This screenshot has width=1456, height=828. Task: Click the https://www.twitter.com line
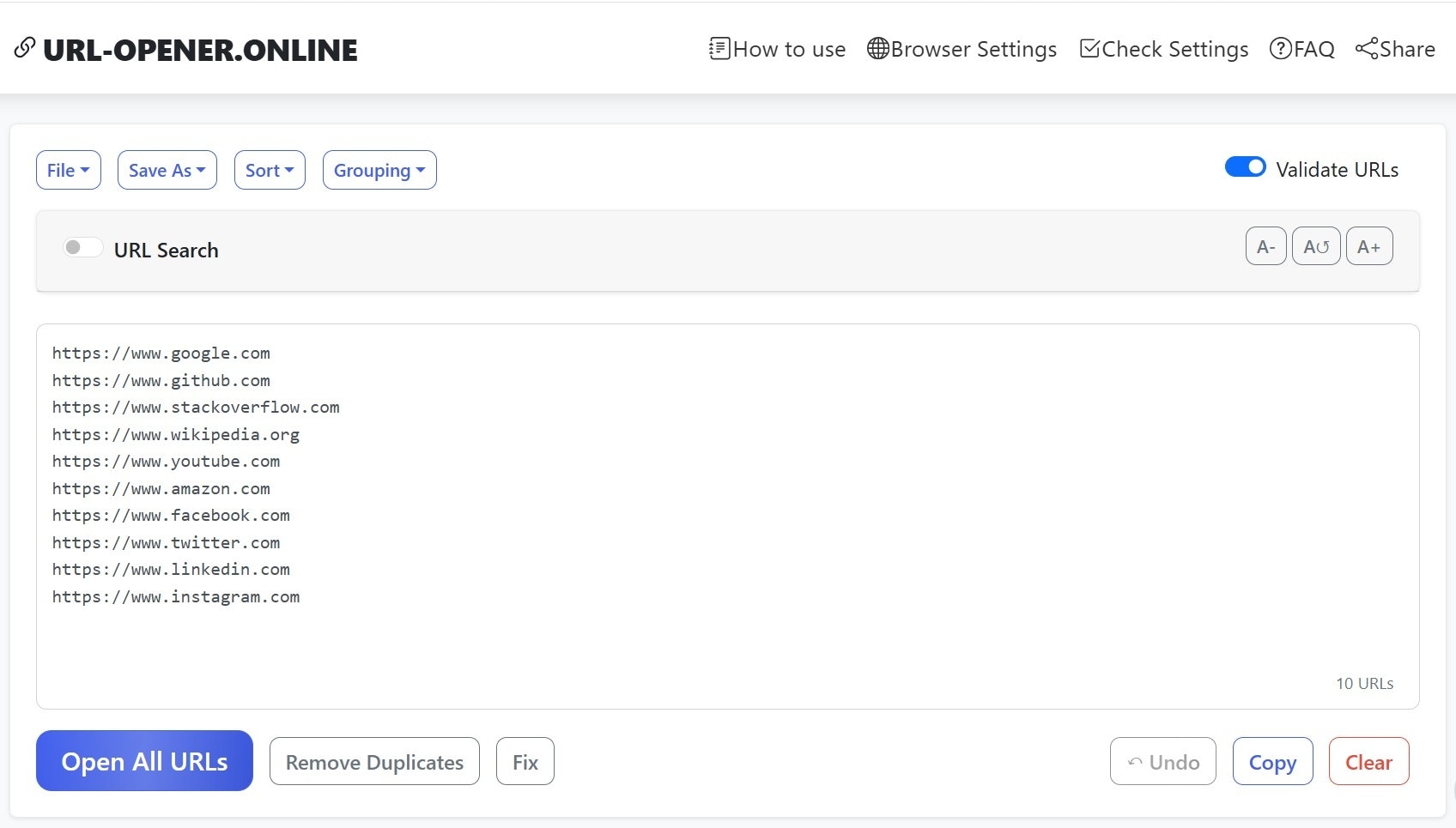point(166,543)
